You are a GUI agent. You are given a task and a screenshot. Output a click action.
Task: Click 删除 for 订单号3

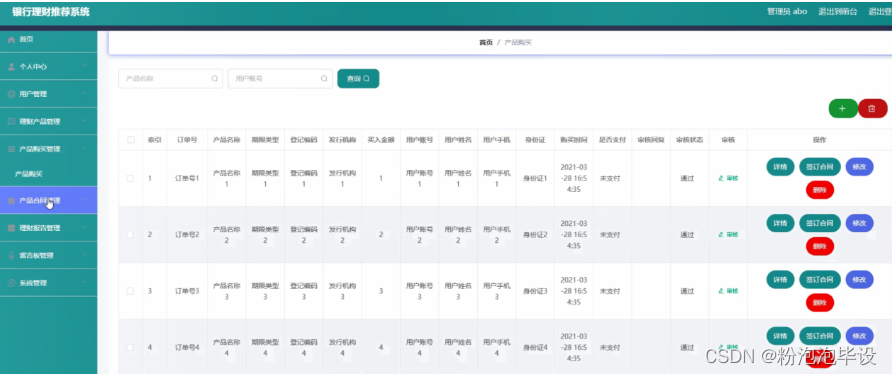coord(820,302)
